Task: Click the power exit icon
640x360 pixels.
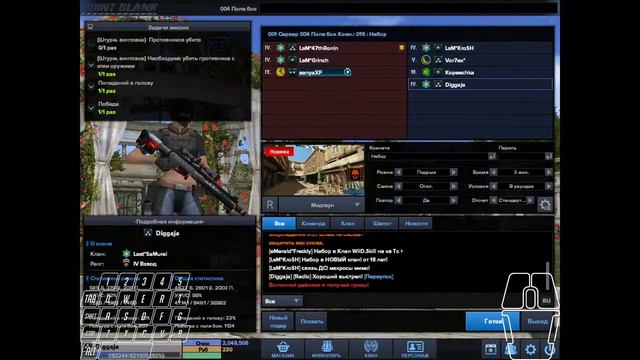Action: click(x=549, y=349)
